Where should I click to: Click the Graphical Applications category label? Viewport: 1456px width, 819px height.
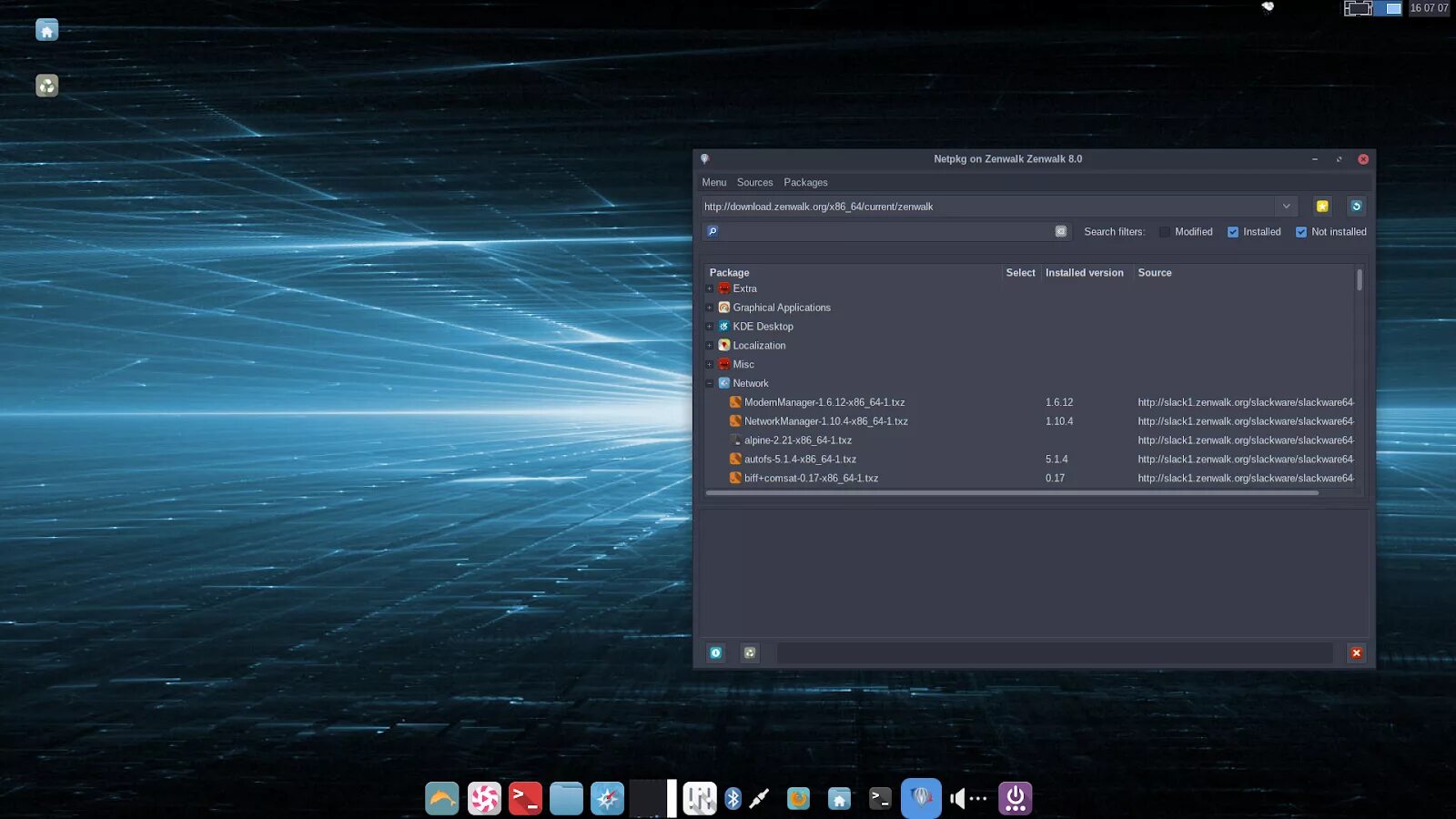click(782, 308)
